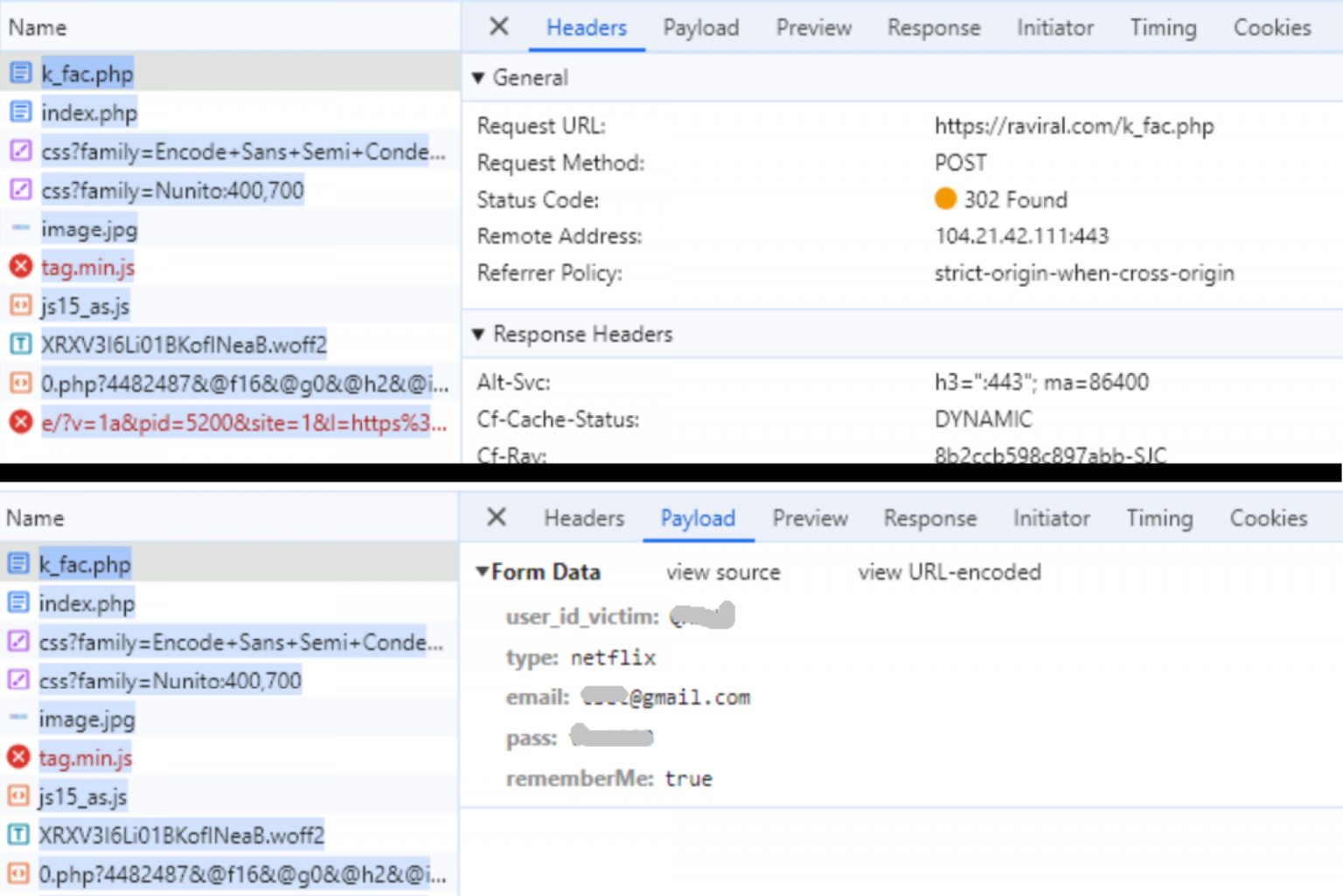This screenshot has height=896, width=1343.
Task: Click the stylesheet icon beside Encode+Sans css request
Action: point(20,150)
